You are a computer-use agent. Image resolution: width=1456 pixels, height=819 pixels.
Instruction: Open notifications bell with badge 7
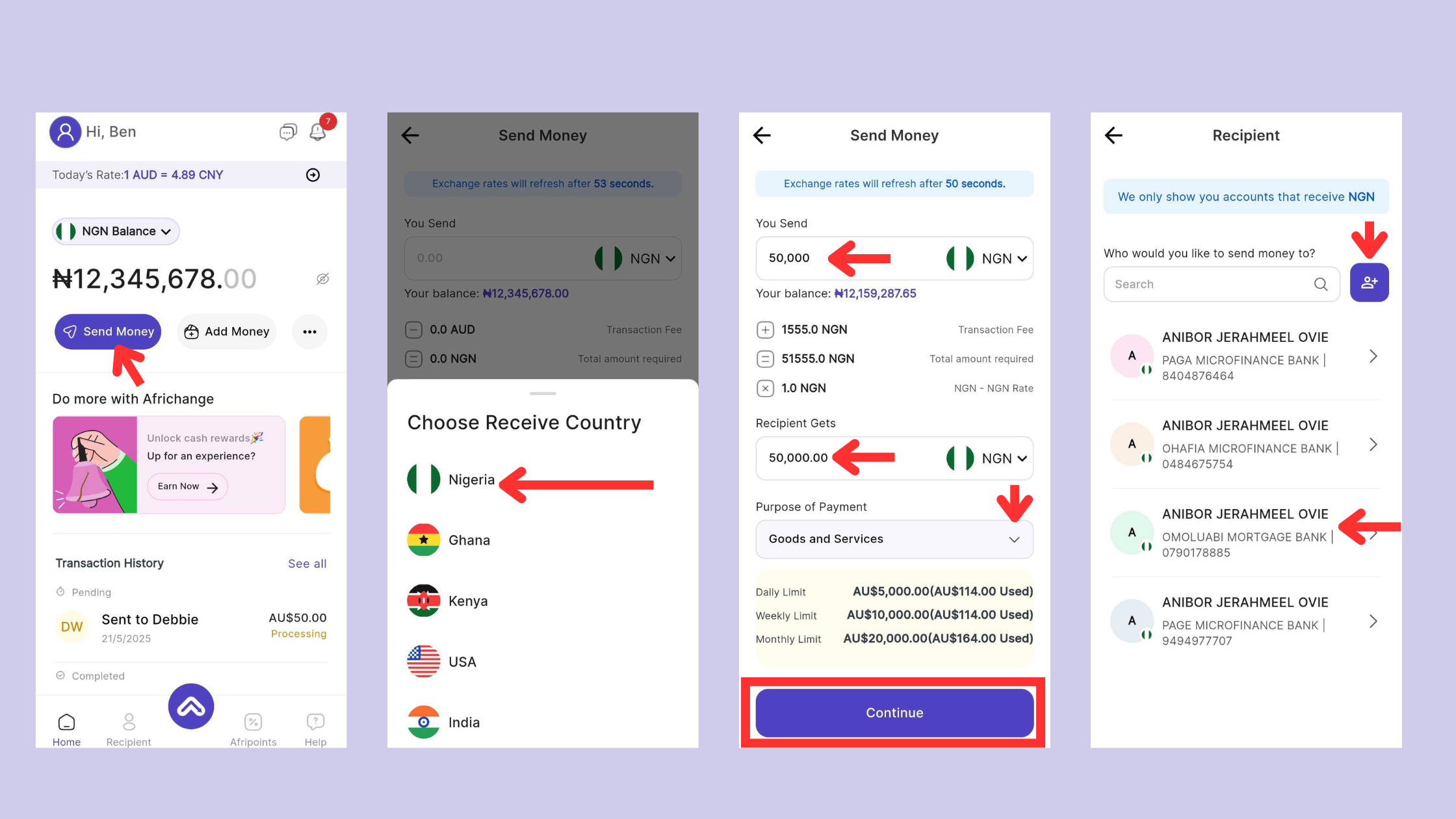pos(318,132)
